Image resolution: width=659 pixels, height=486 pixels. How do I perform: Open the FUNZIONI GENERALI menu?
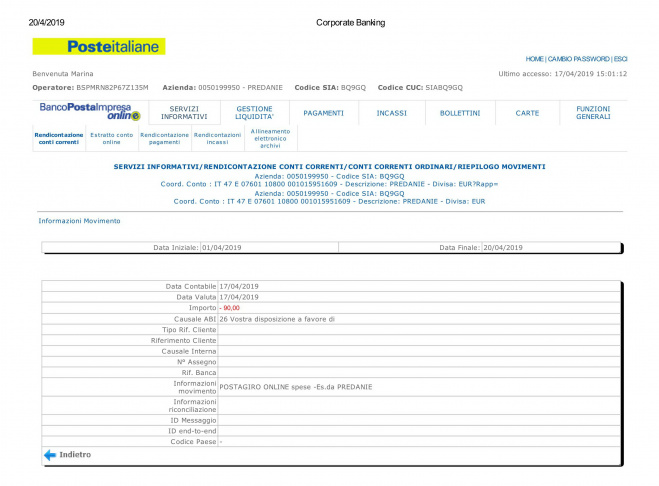coord(593,113)
